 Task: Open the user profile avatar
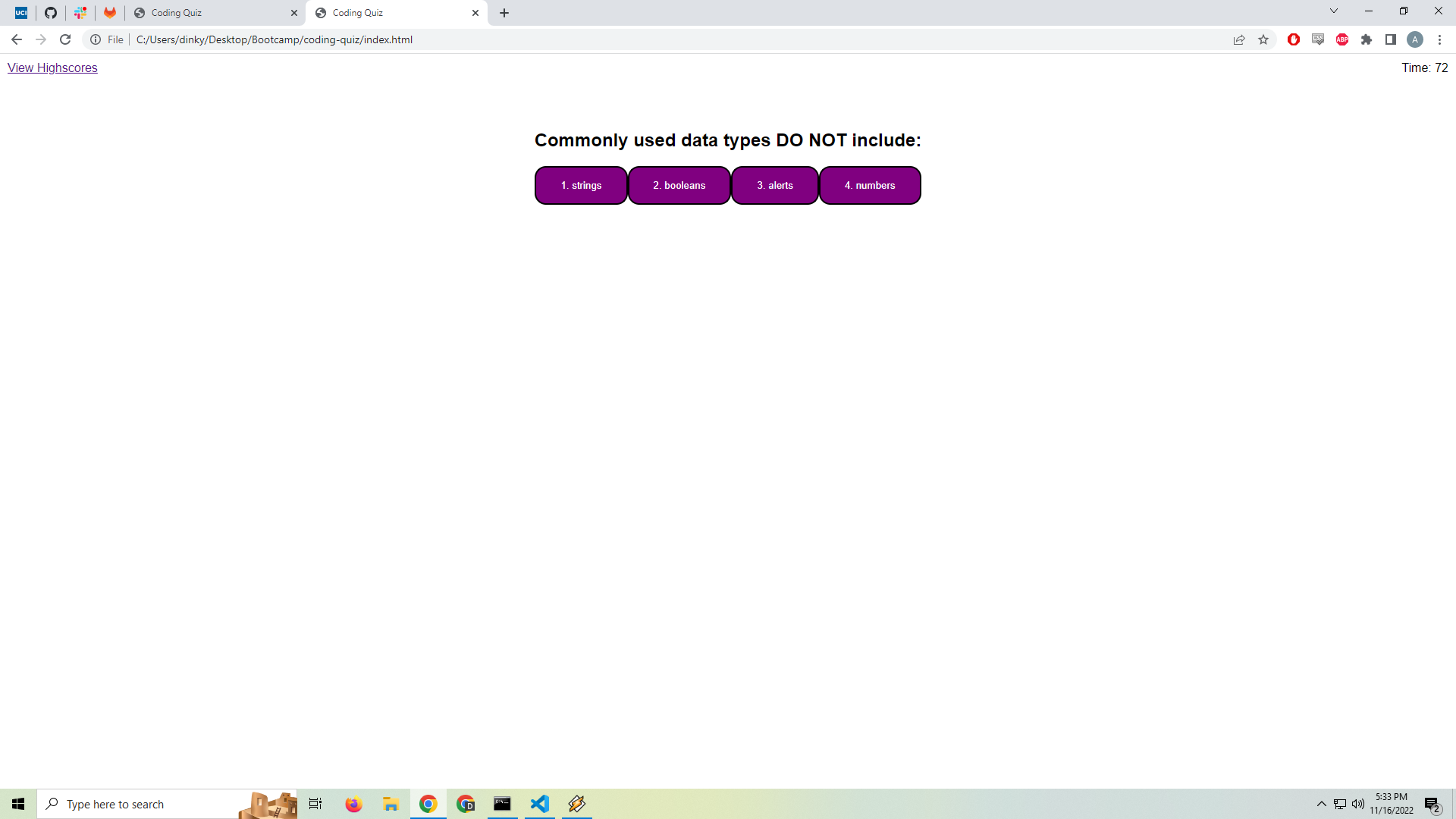point(1415,39)
